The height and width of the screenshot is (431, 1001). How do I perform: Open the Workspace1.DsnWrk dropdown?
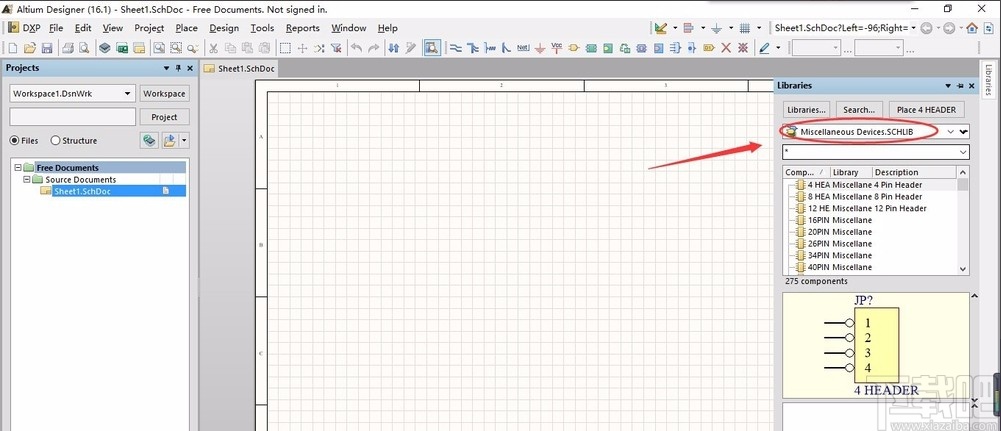click(128, 93)
